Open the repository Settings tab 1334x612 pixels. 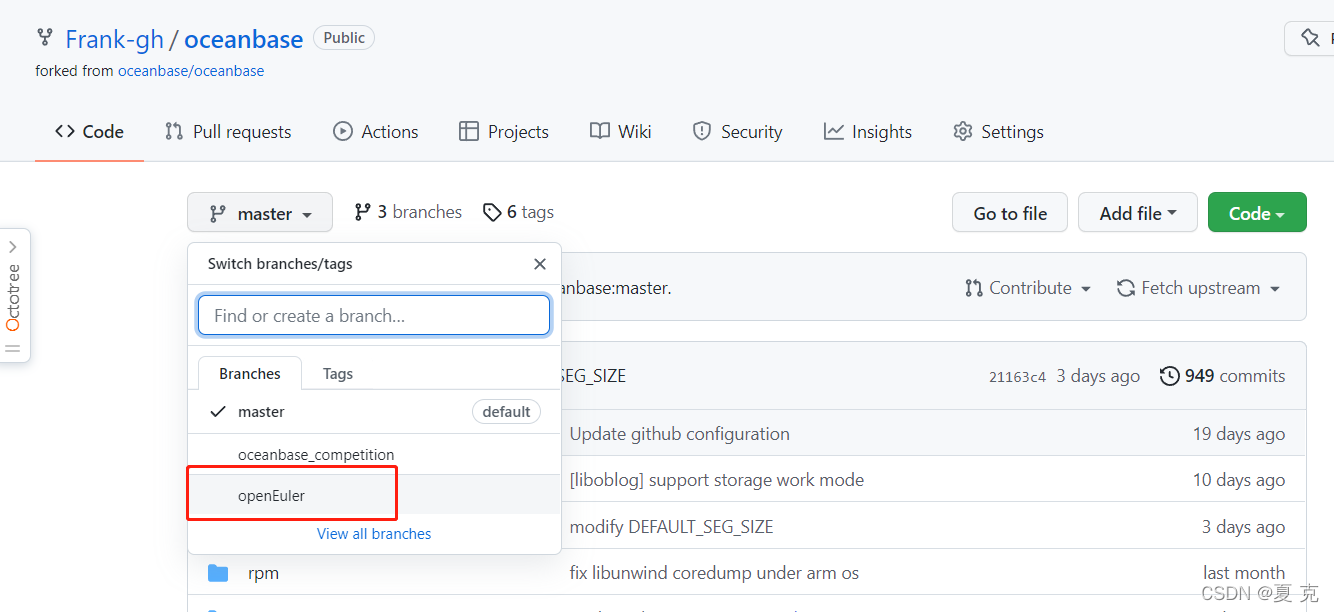coord(998,131)
